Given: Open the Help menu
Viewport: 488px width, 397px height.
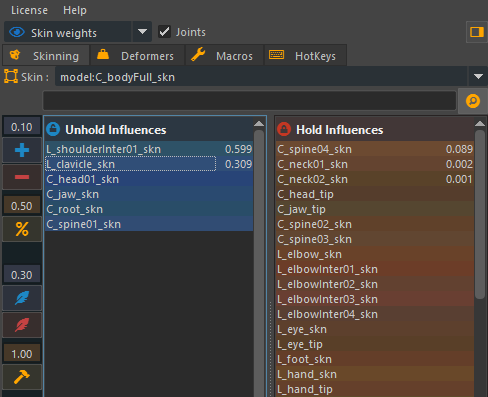Looking at the screenshot, I should click(75, 10).
